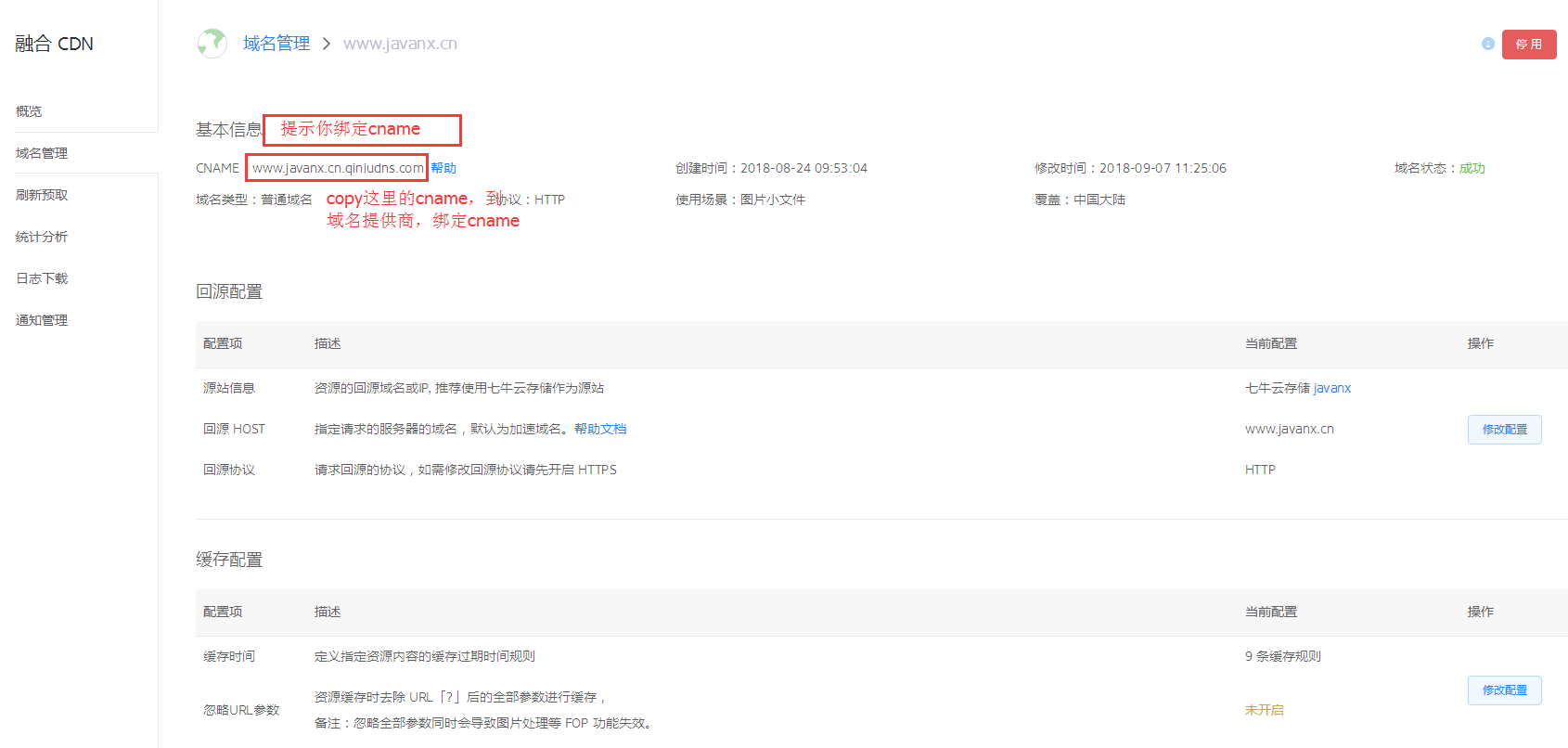
Task: Click the breadcrumb chevron before www.javanx.cn
Action: [x=327, y=44]
